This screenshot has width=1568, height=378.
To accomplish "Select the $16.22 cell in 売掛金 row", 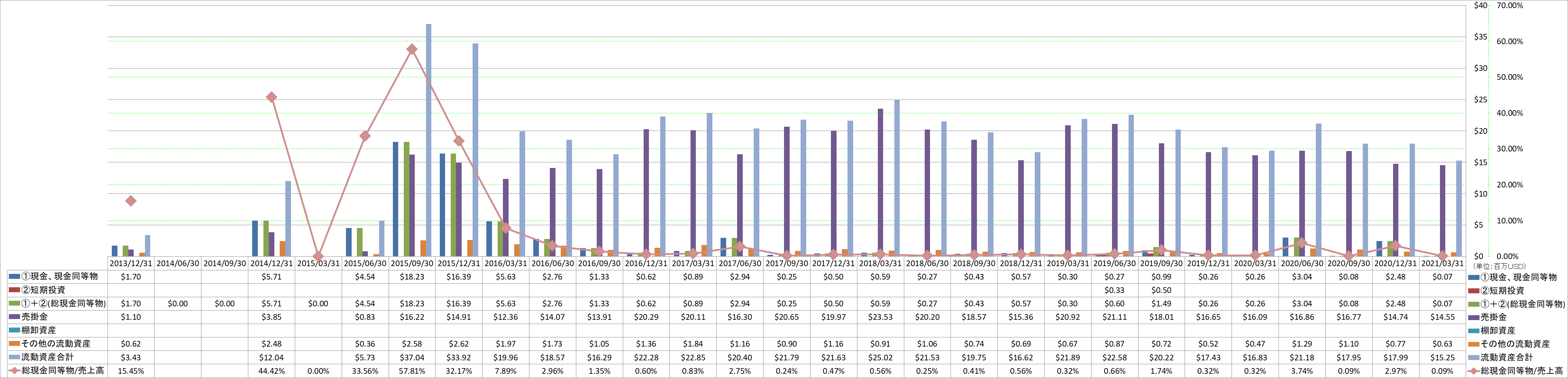I will (x=412, y=317).
